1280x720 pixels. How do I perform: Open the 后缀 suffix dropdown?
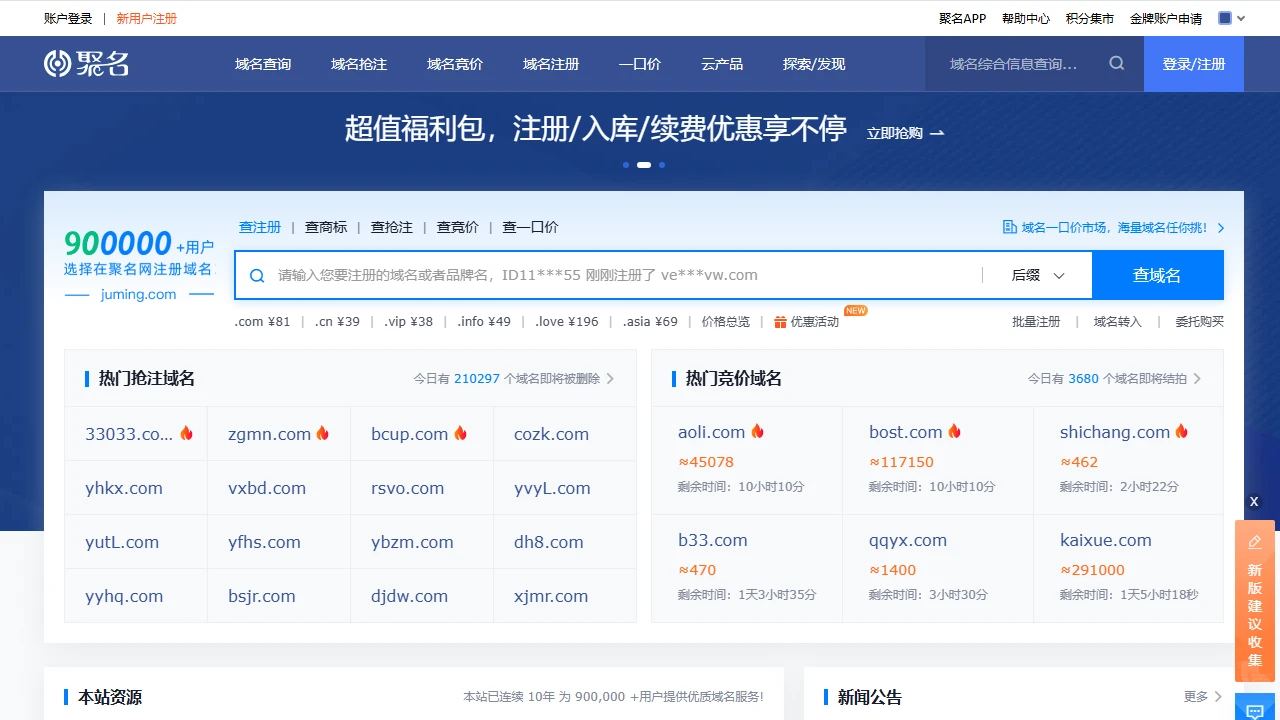pyautogui.click(x=1037, y=275)
